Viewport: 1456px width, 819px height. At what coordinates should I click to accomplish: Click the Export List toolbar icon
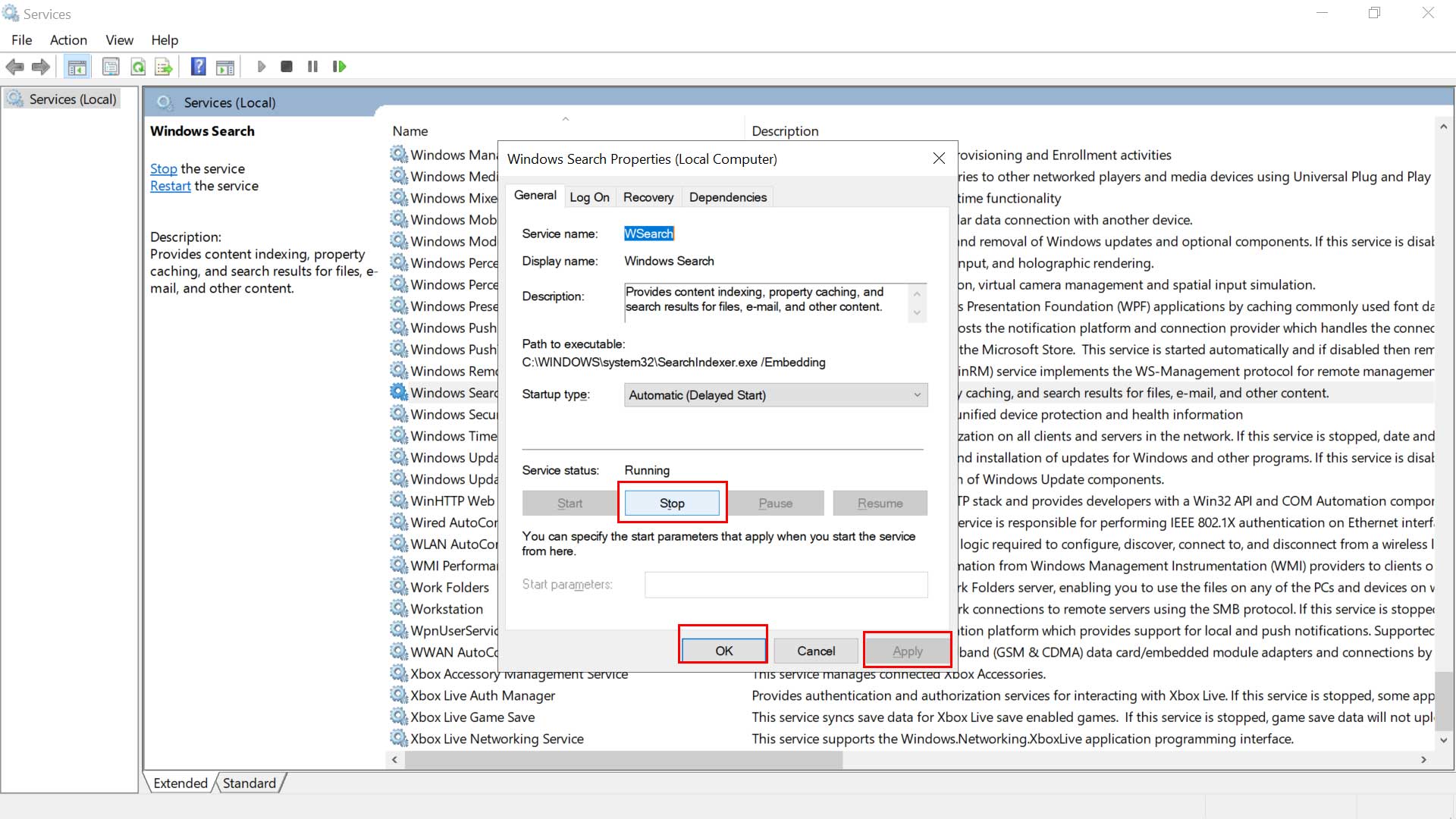[x=164, y=66]
